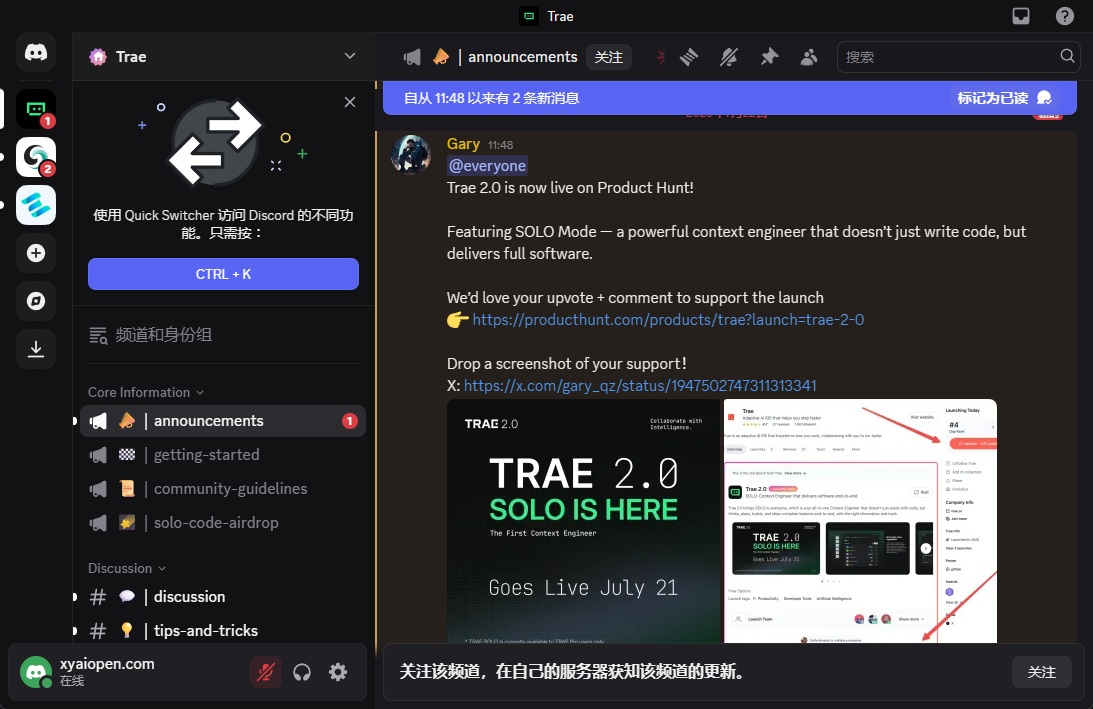
Task: Click your avatar in the user panel
Action: pyautogui.click(x=36, y=672)
